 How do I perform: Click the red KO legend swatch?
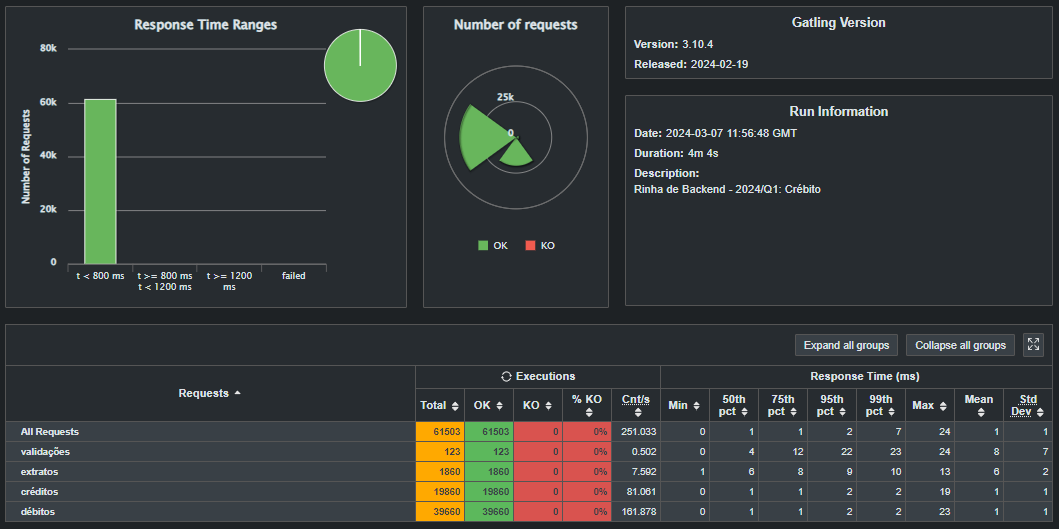click(x=530, y=245)
